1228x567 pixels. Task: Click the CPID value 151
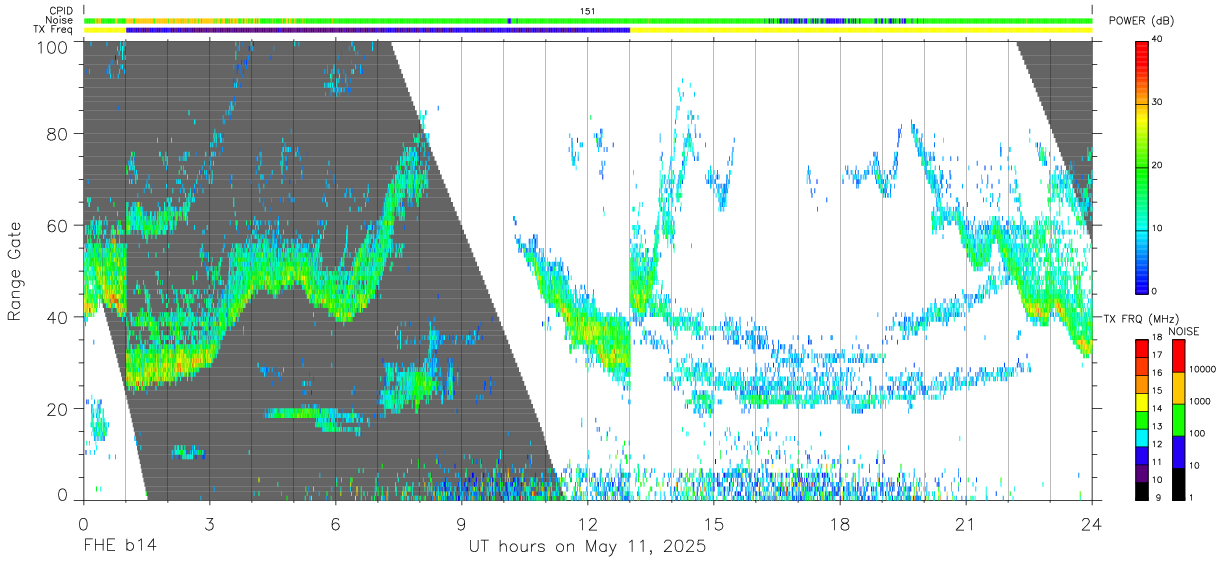tap(588, 11)
